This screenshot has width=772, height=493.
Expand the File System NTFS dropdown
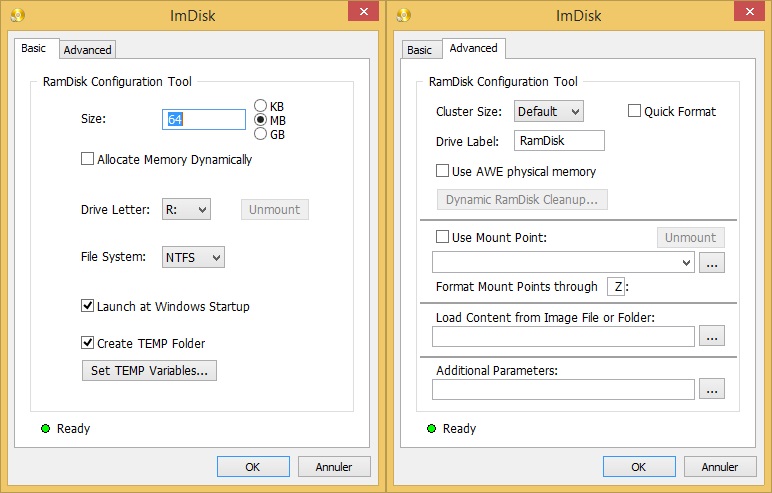point(193,258)
